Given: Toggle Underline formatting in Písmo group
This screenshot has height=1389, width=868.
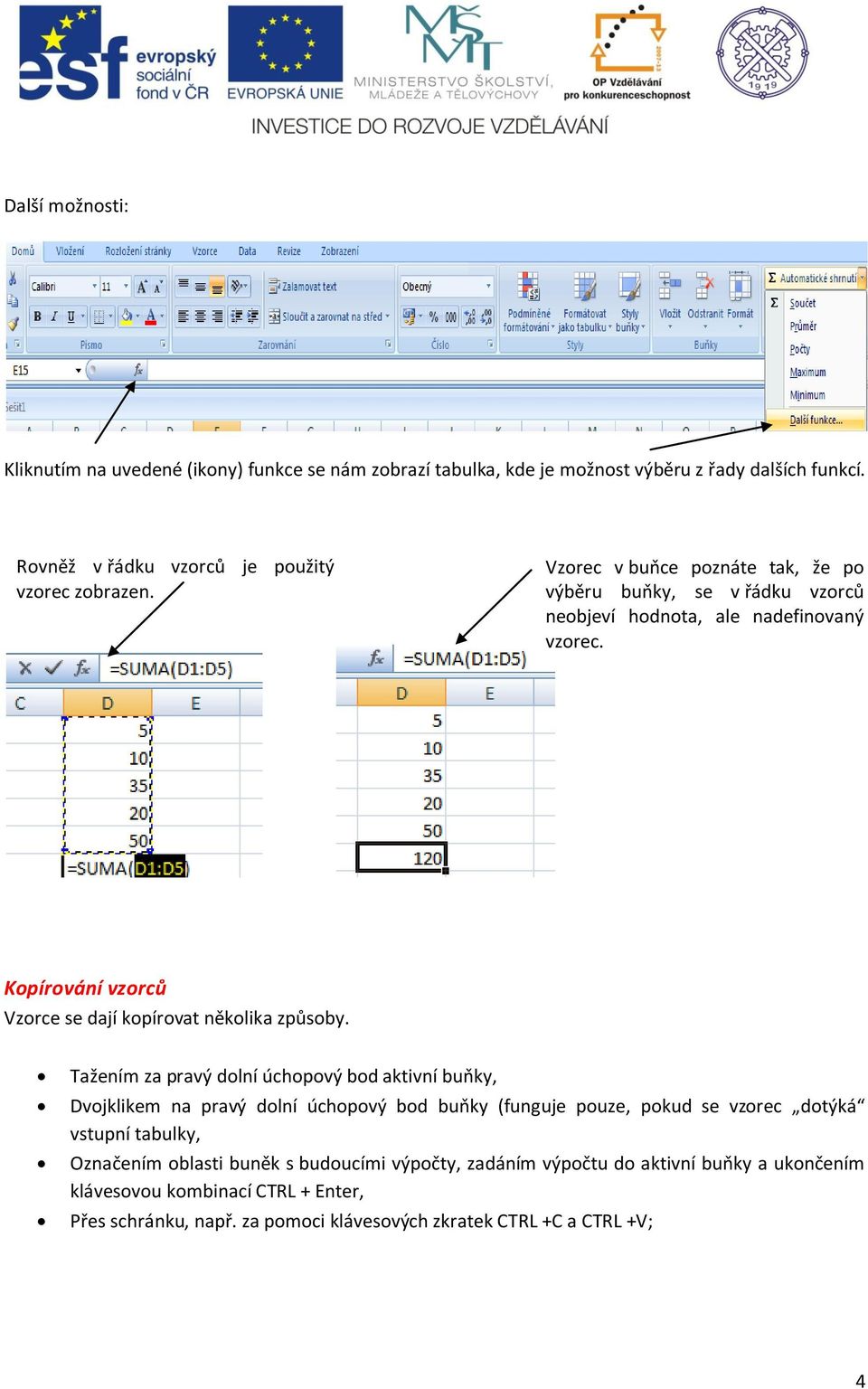Looking at the screenshot, I should tap(71, 317).
